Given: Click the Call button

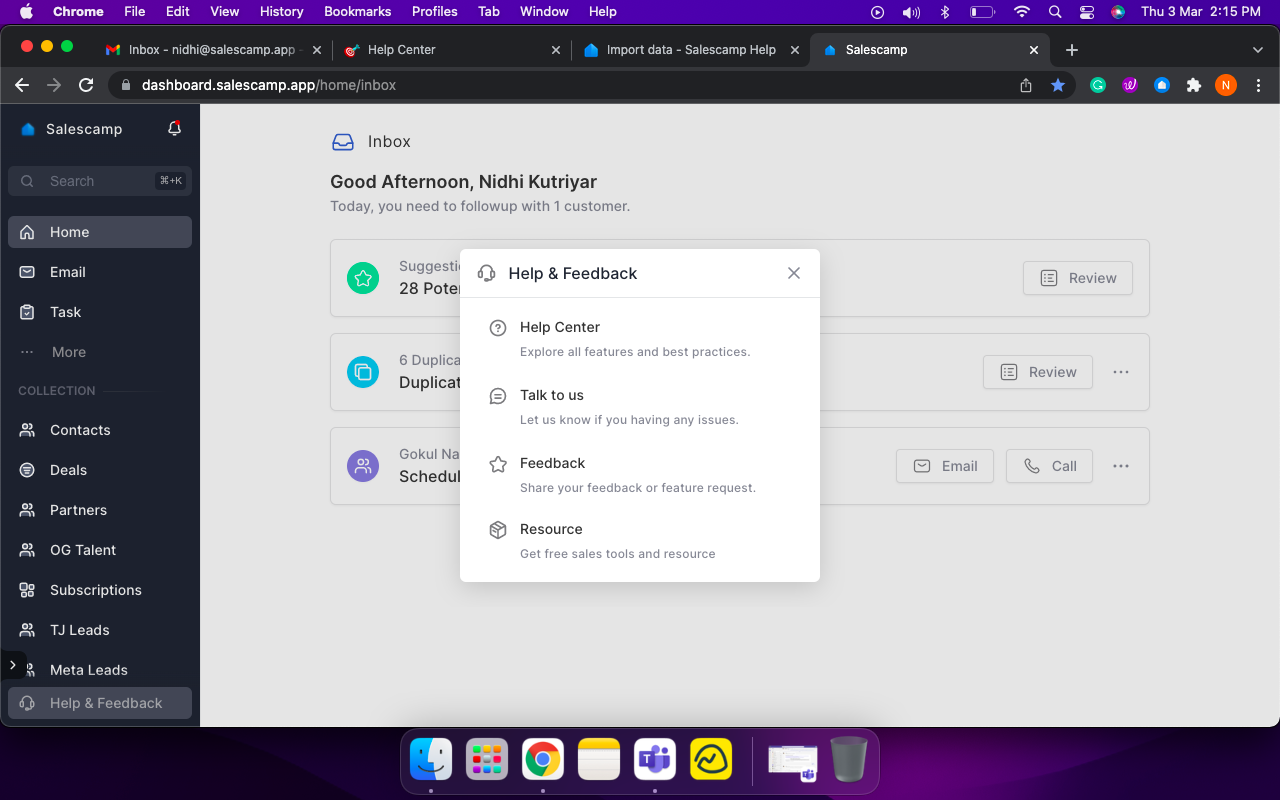Looking at the screenshot, I should pos(1049,466).
